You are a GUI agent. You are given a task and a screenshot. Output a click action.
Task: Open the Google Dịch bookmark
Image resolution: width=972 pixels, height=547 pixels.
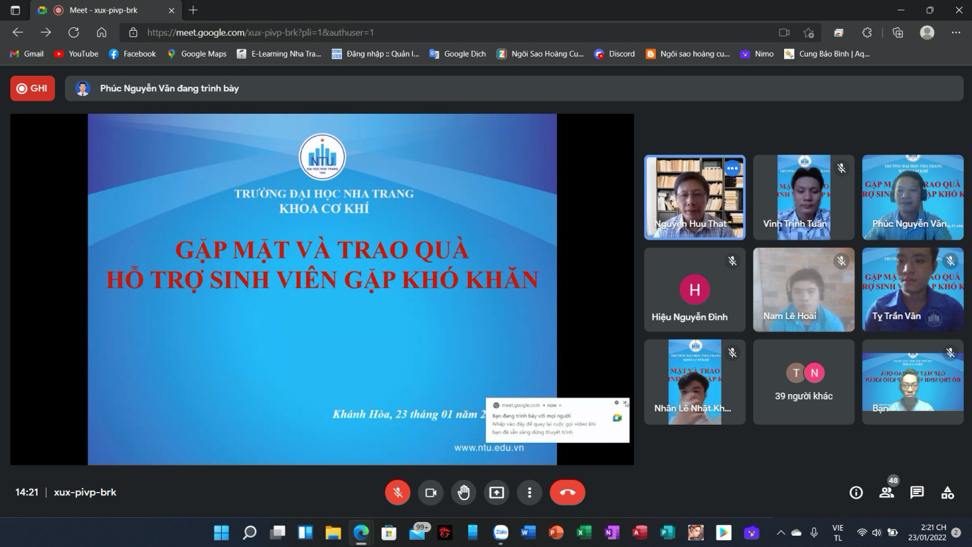(457, 54)
